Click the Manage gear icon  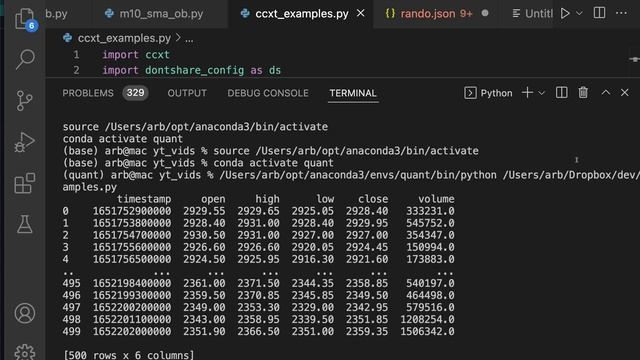click(x=24, y=353)
